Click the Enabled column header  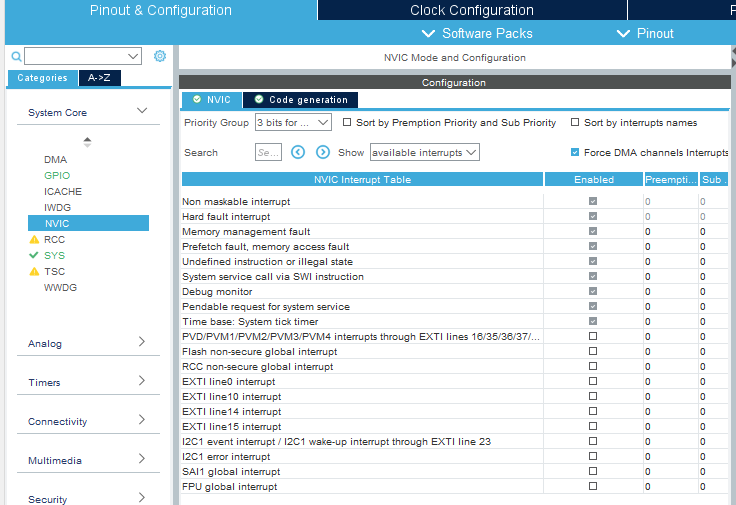pos(594,179)
